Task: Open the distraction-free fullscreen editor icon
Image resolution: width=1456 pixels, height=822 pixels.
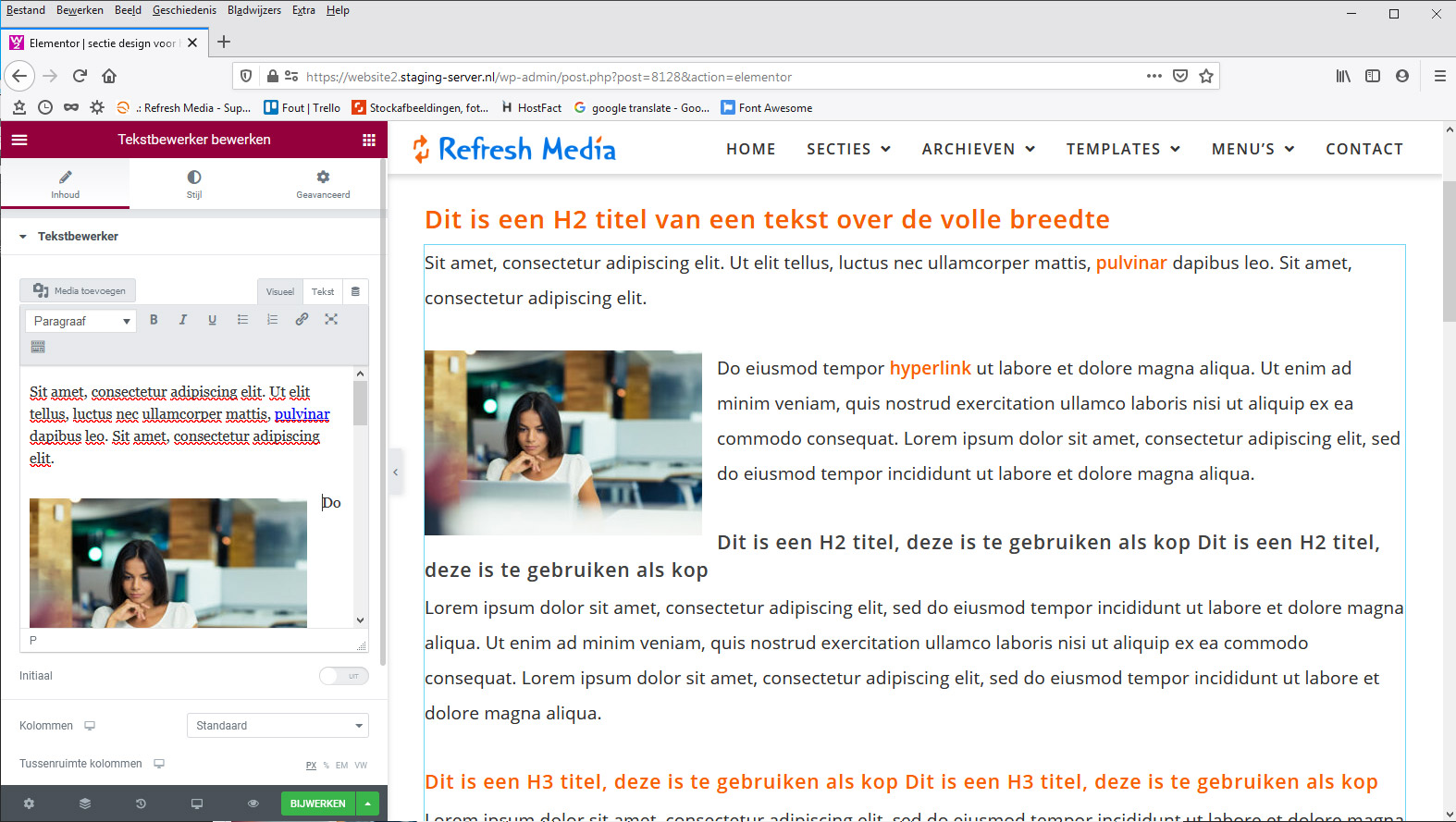Action: (331, 320)
